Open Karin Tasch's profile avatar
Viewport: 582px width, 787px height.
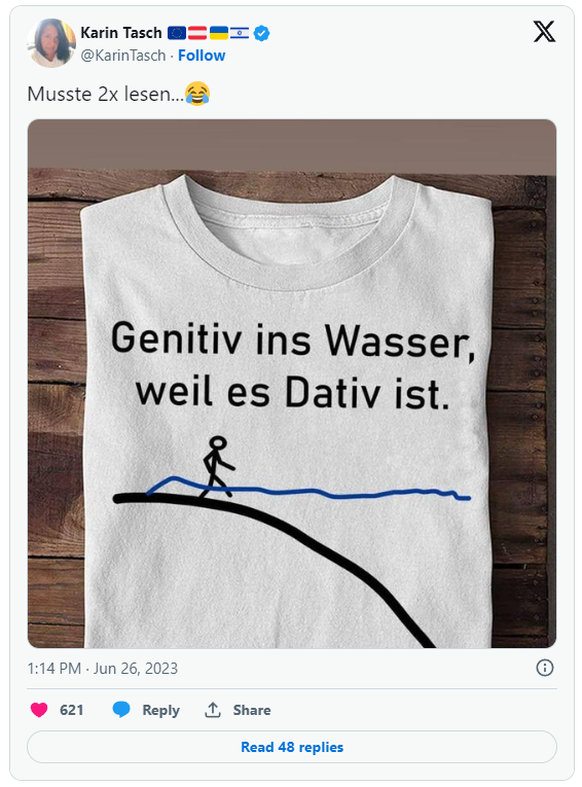tap(52, 43)
